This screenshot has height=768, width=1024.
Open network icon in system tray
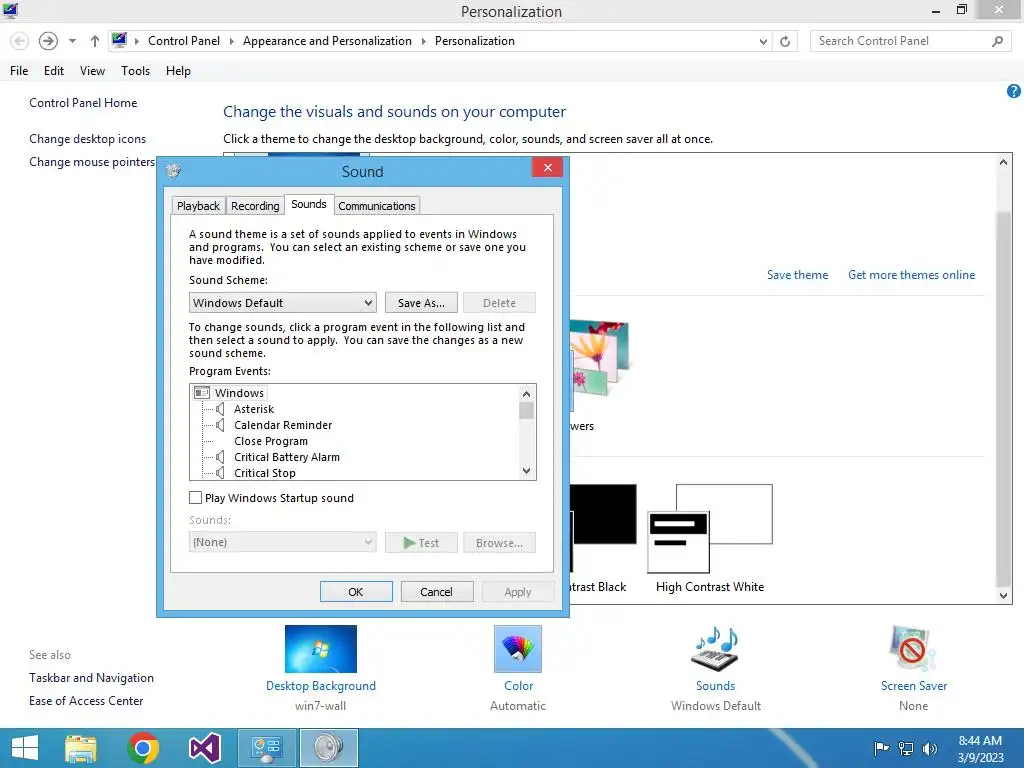(x=906, y=748)
